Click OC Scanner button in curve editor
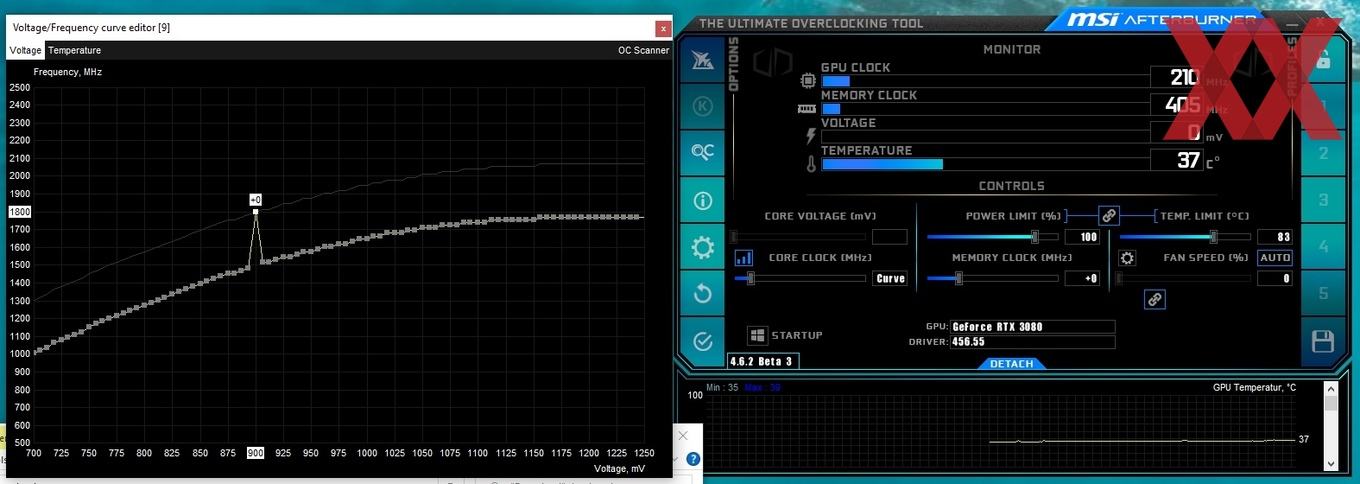Image resolution: width=1360 pixels, height=484 pixels. (644, 50)
